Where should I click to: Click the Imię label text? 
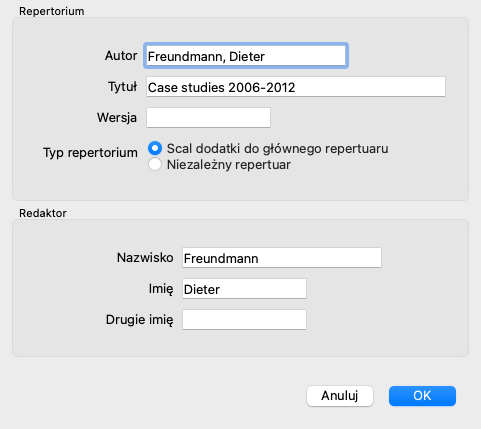[x=161, y=289]
